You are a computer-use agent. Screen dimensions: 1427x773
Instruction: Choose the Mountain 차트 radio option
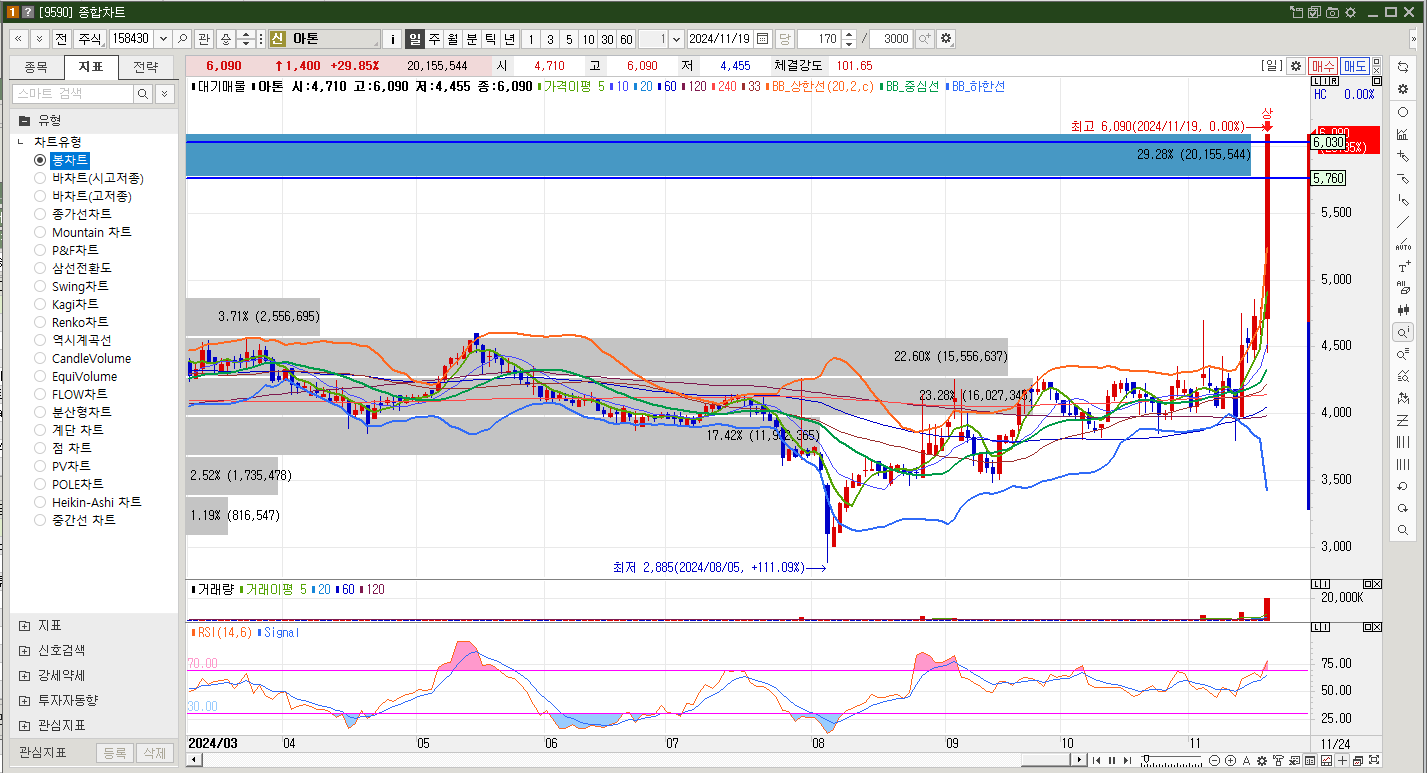pyautogui.click(x=40, y=232)
